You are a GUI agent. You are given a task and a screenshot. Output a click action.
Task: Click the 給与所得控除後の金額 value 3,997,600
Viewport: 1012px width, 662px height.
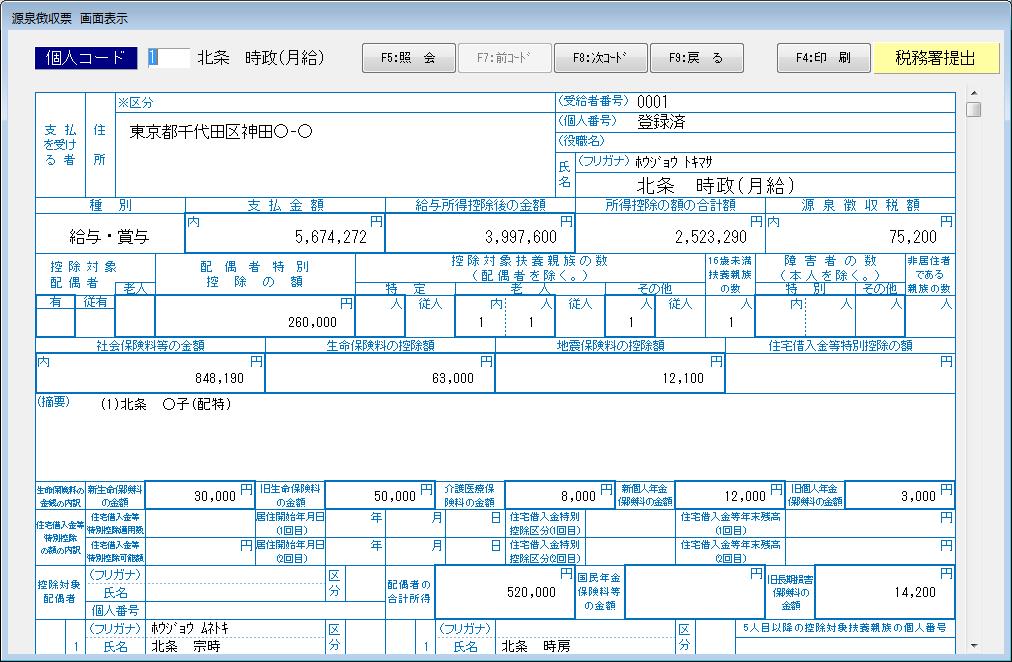[x=520, y=237]
